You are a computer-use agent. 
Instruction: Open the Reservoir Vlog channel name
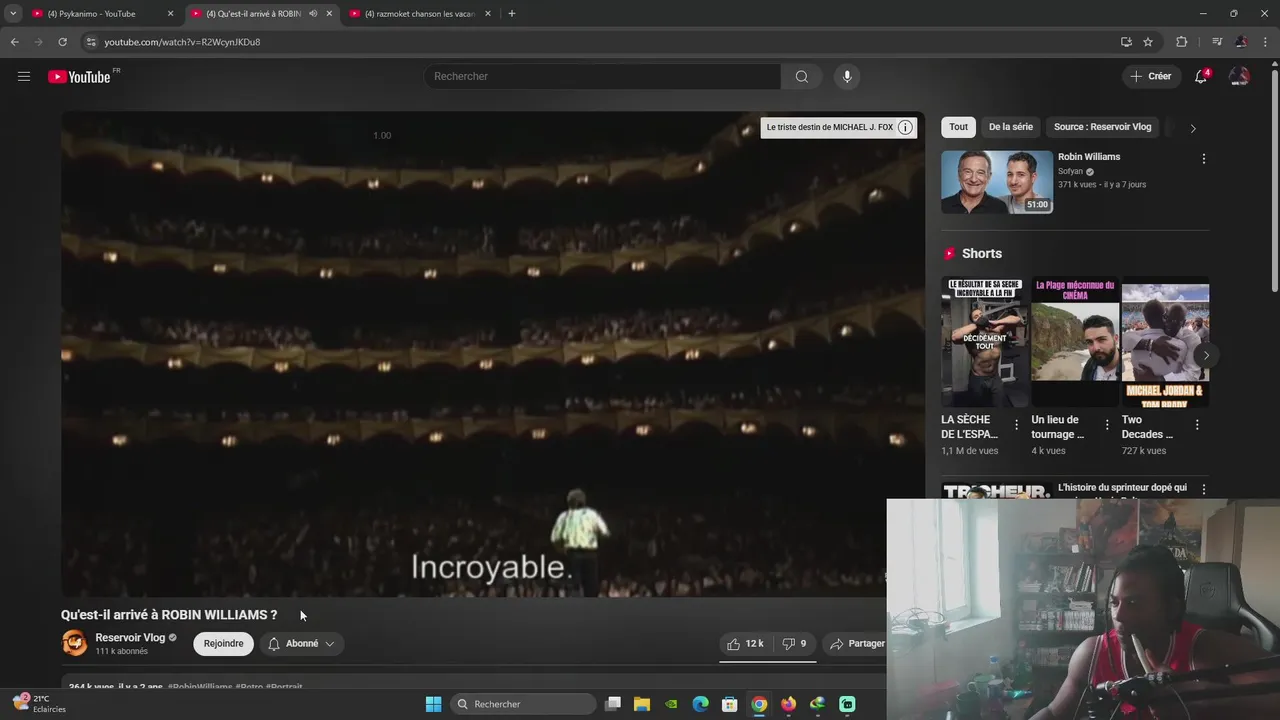pos(130,638)
